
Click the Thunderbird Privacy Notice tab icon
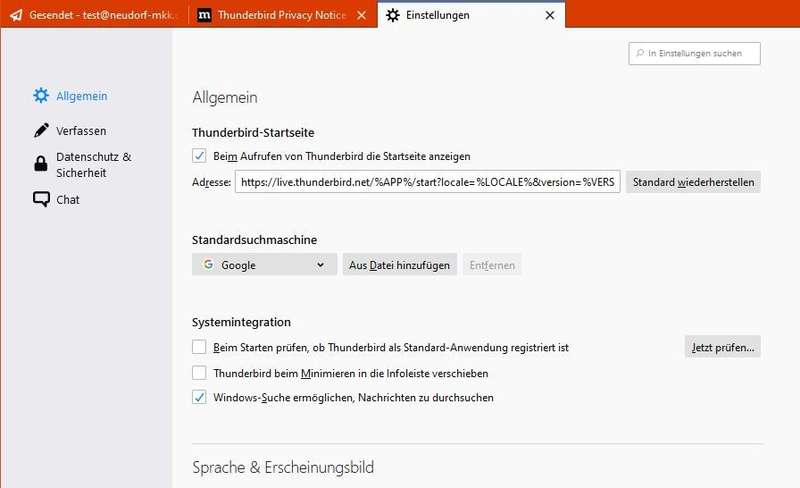point(204,16)
